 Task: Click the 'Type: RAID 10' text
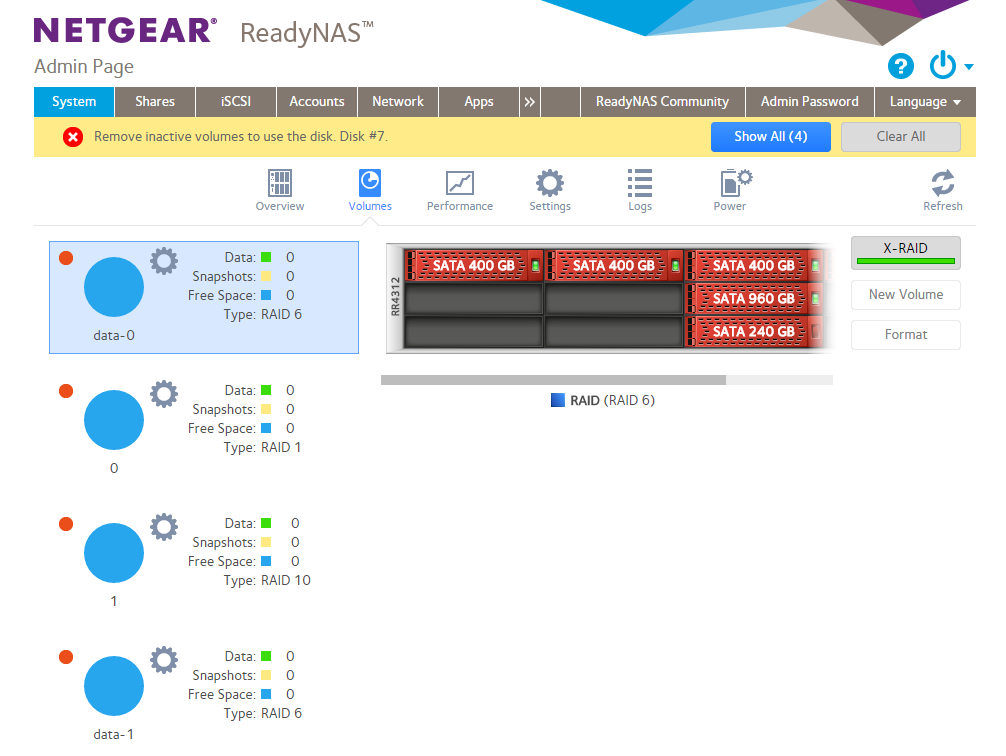(267, 580)
